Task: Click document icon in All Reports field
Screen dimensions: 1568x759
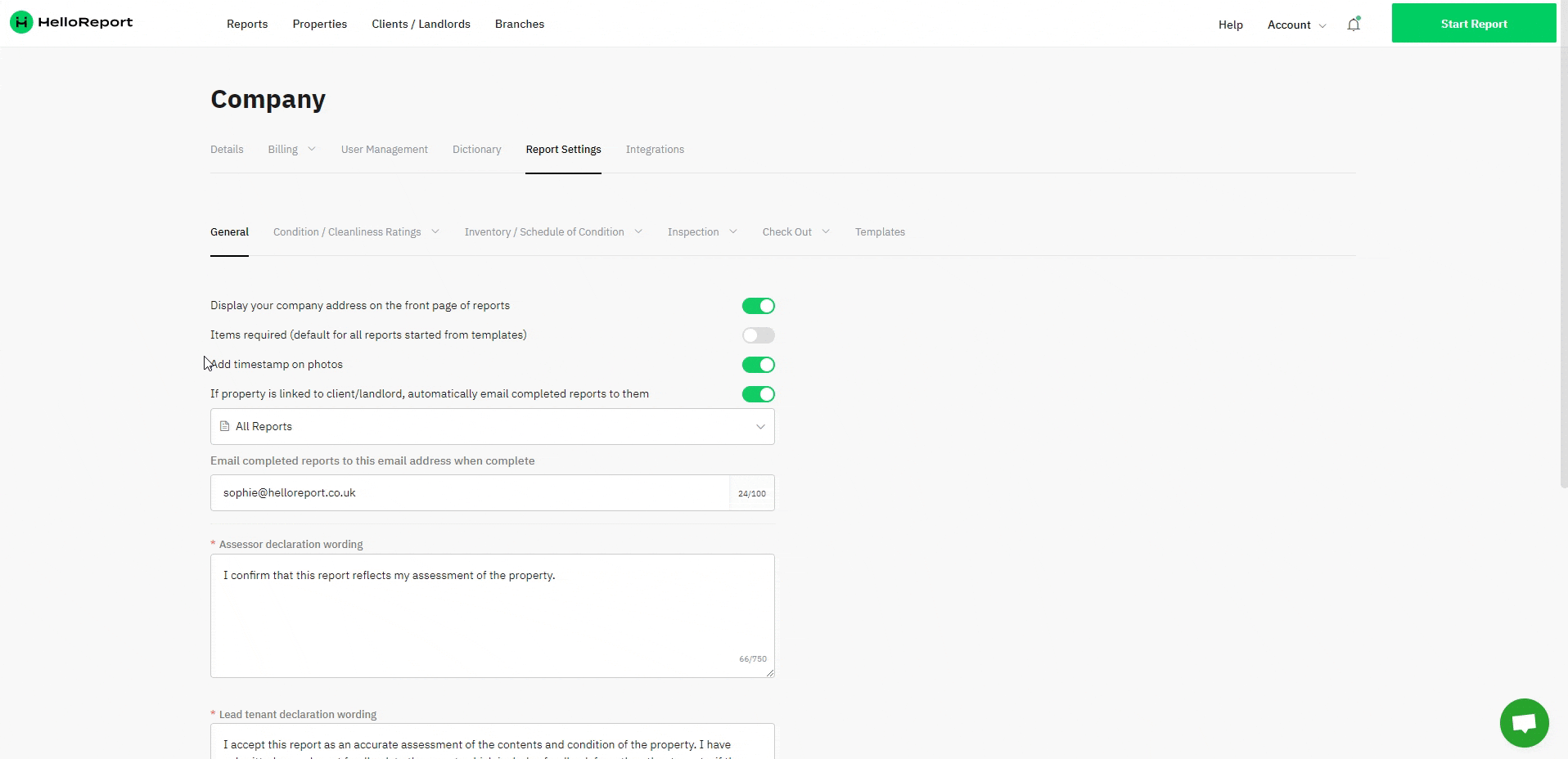Action: (224, 426)
